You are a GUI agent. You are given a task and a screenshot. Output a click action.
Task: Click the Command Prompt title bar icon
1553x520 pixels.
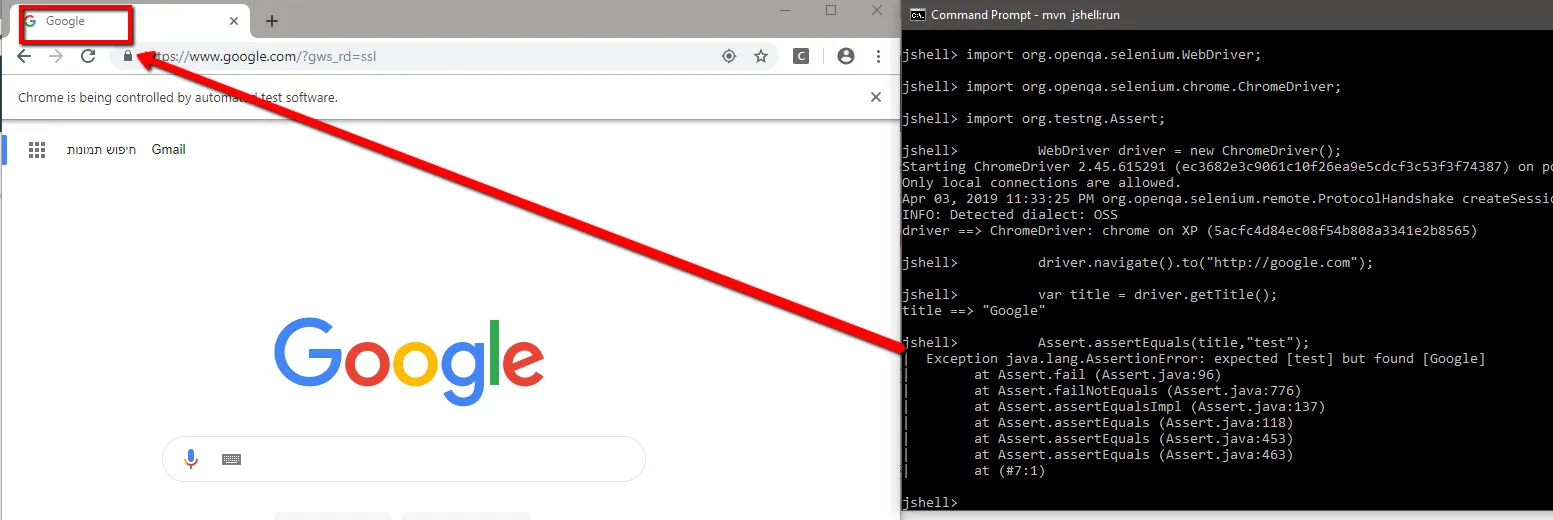tap(916, 14)
